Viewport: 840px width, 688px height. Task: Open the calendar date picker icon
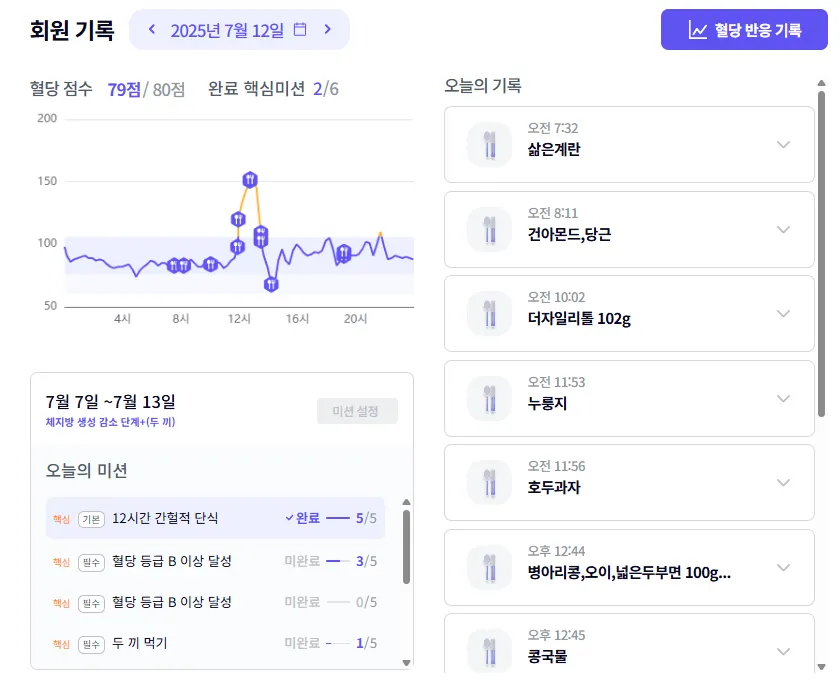[300, 29]
